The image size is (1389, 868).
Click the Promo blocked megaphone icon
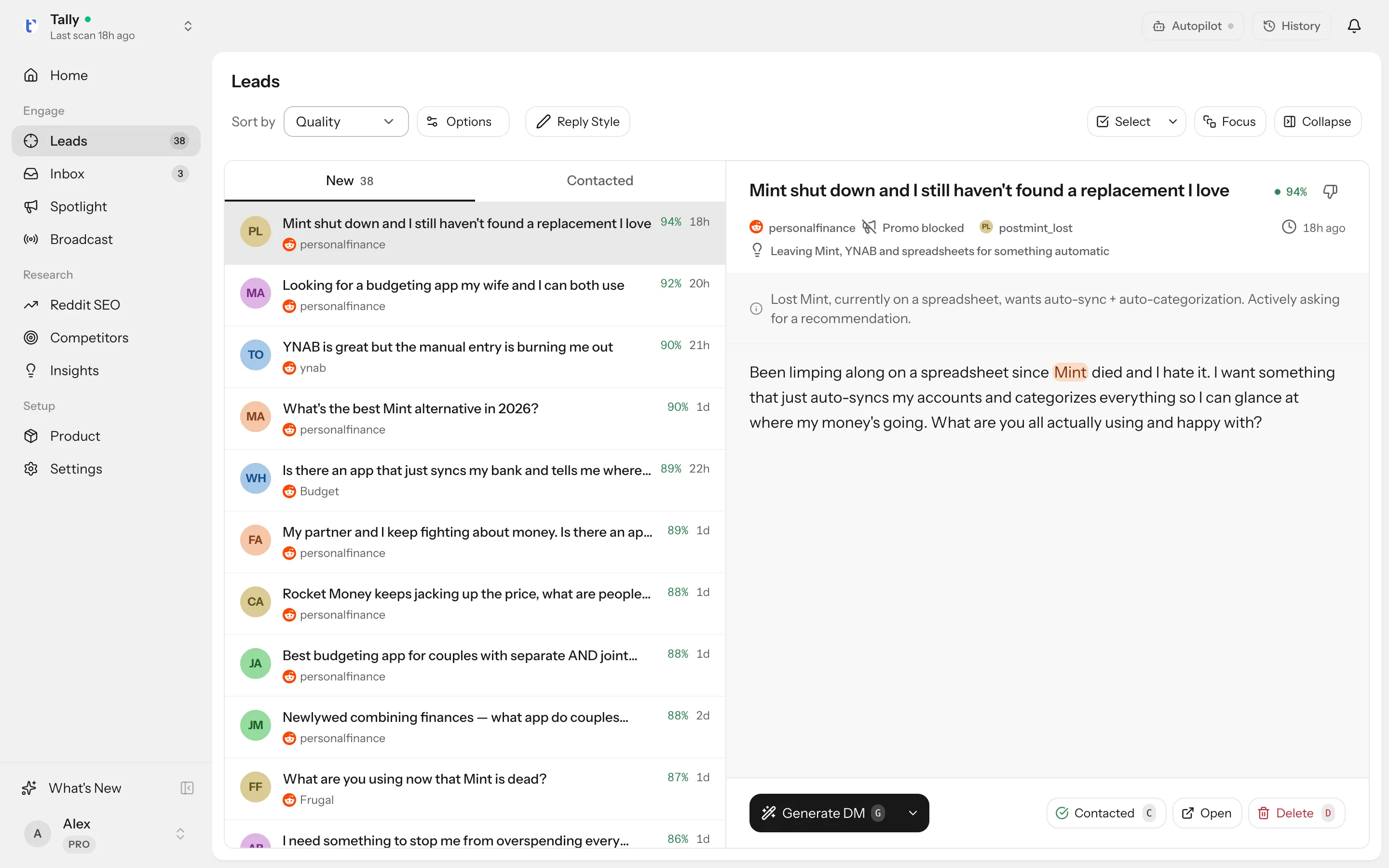[x=869, y=227]
